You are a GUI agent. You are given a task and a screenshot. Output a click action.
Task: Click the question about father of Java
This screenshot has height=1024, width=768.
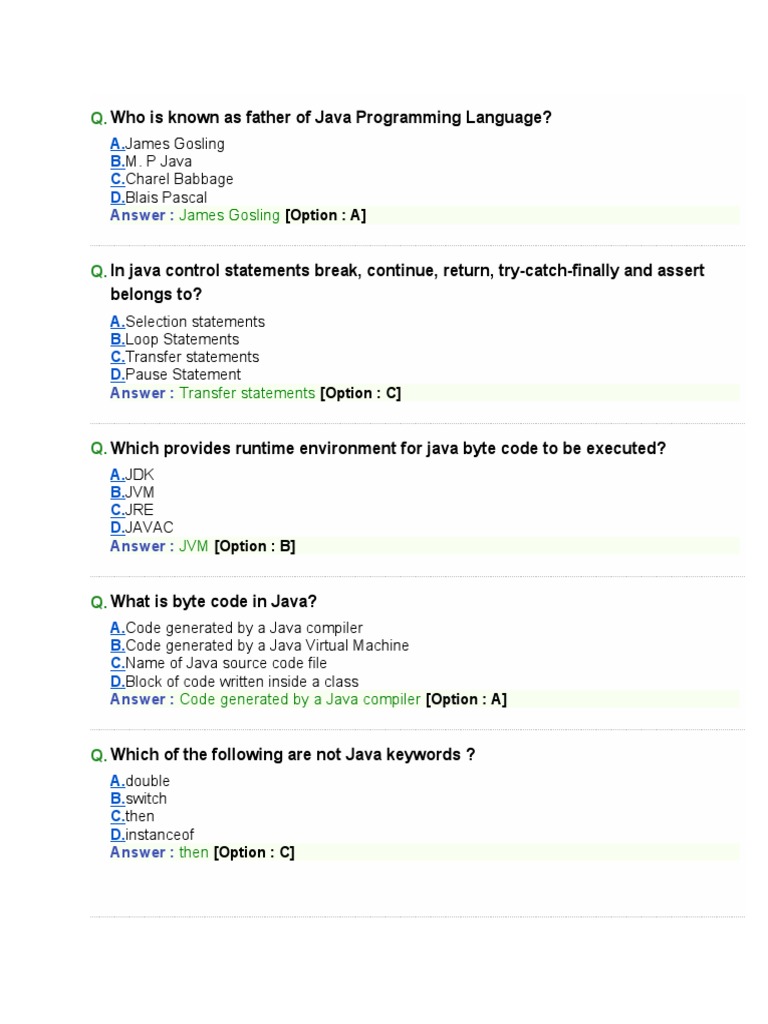pos(330,118)
